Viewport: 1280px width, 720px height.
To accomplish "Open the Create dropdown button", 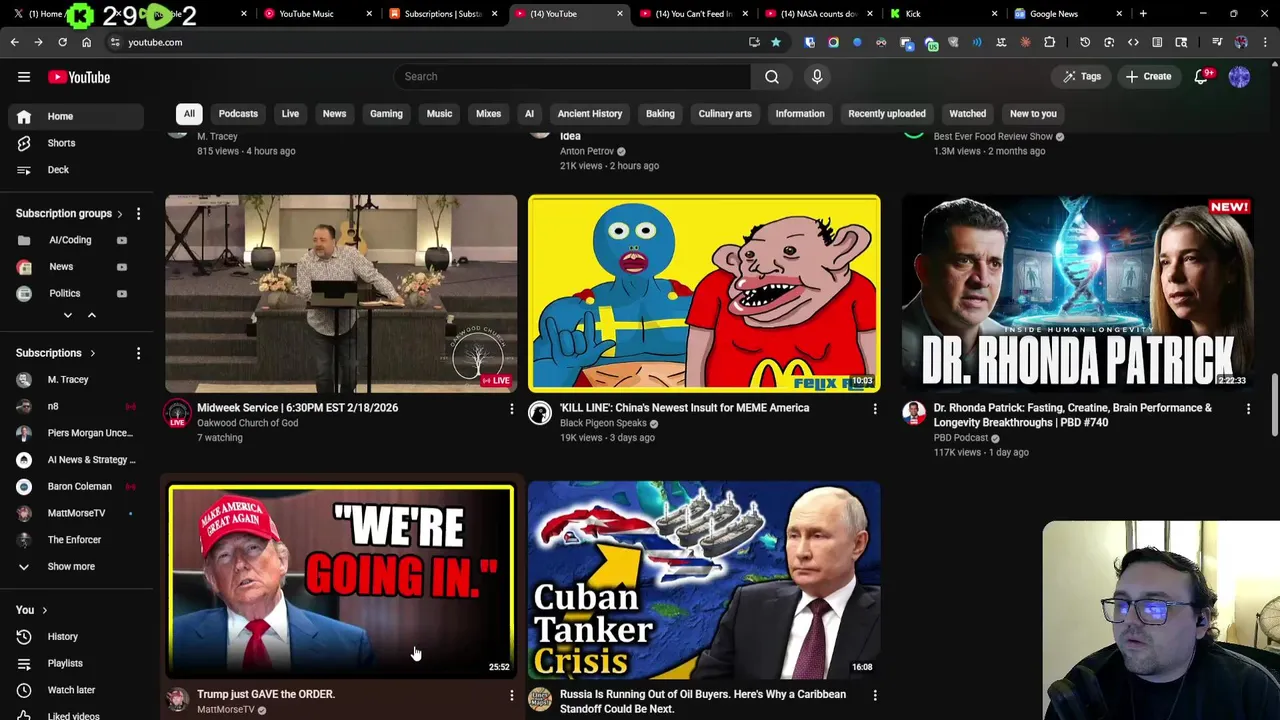I will [x=1147, y=76].
